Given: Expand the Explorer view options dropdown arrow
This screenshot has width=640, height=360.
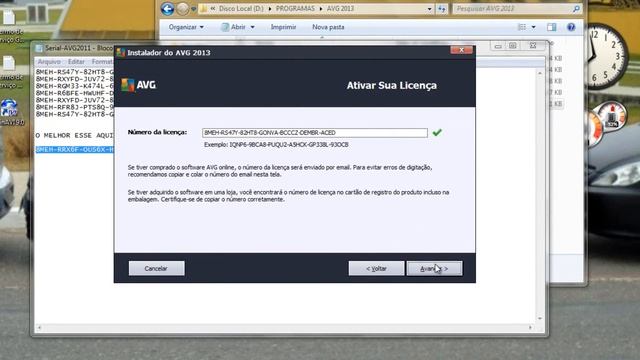Looking at the screenshot, I should coord(533,27).
